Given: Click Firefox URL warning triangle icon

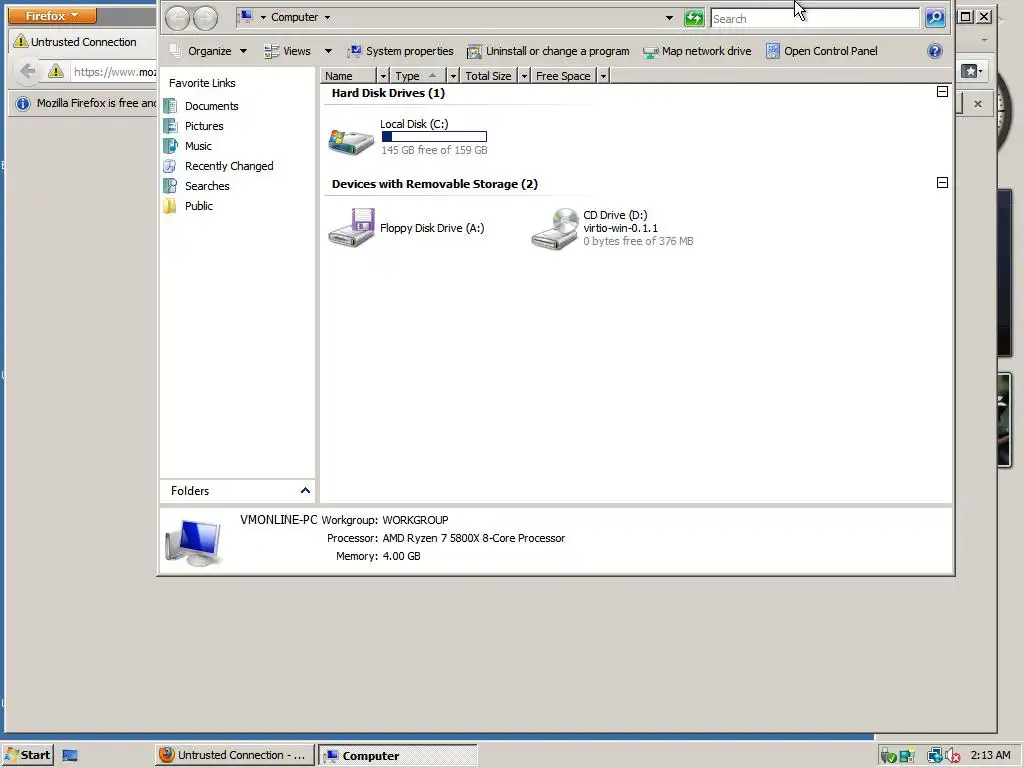Looking at the screenshot, I should tap(56, 71).
